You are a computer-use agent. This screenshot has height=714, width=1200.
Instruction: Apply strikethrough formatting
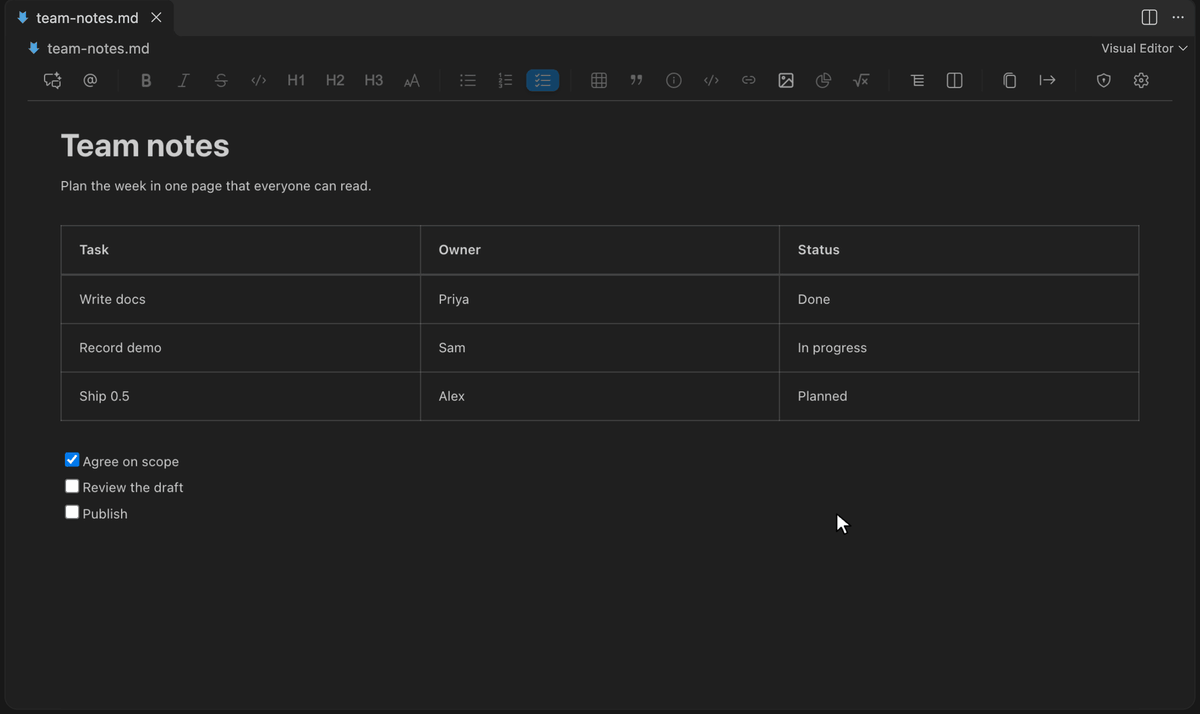tap(221, 80)
